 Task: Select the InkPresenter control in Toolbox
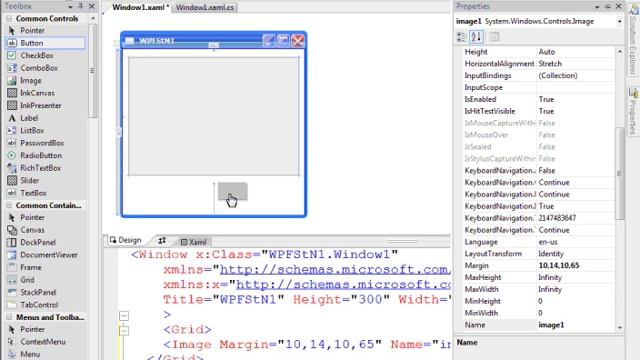[40, 105]
